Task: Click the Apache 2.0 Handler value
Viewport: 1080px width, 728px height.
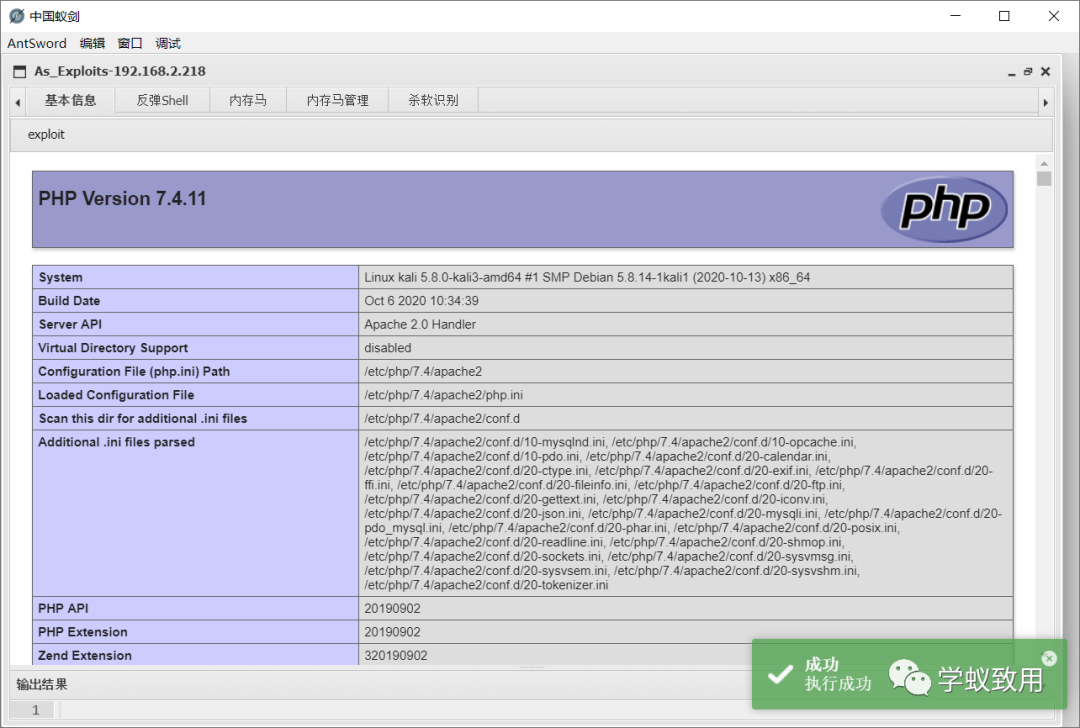Action: (420, 324)
